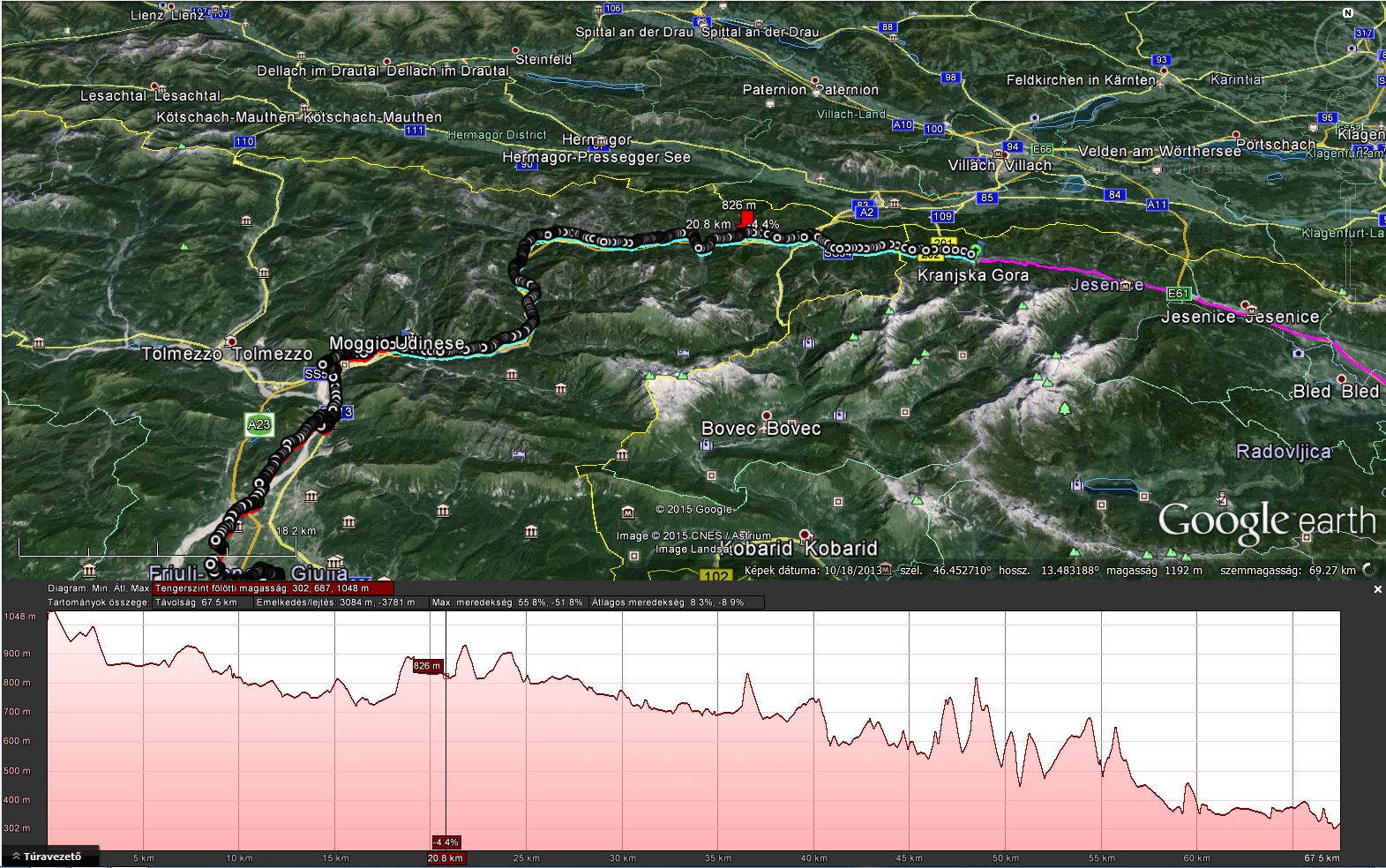Click the Jesenice red place dot
Image resolution: width=1386 pixels, height=868 pixels.
click(x=1247, y=305)
